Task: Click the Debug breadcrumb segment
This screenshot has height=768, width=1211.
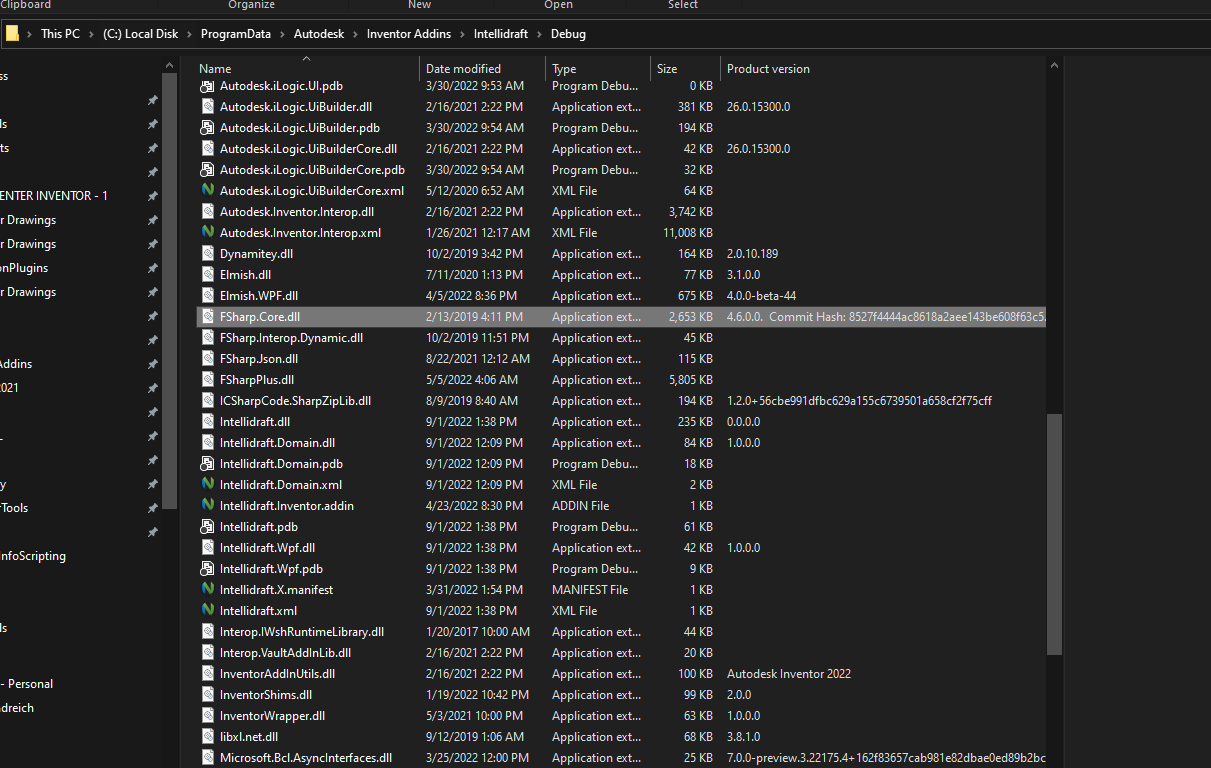Action: pos(568,34)
